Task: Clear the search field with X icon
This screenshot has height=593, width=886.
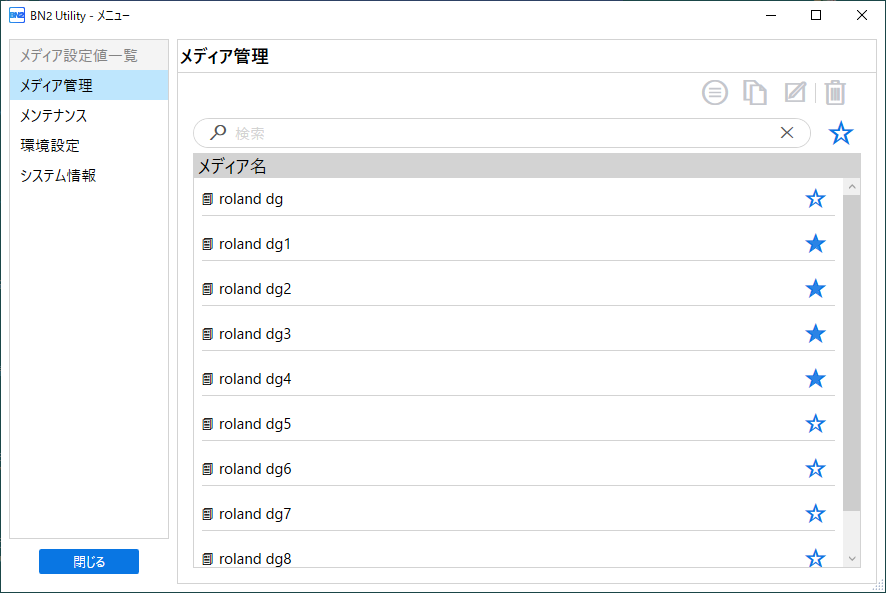Action: point(787,133)
